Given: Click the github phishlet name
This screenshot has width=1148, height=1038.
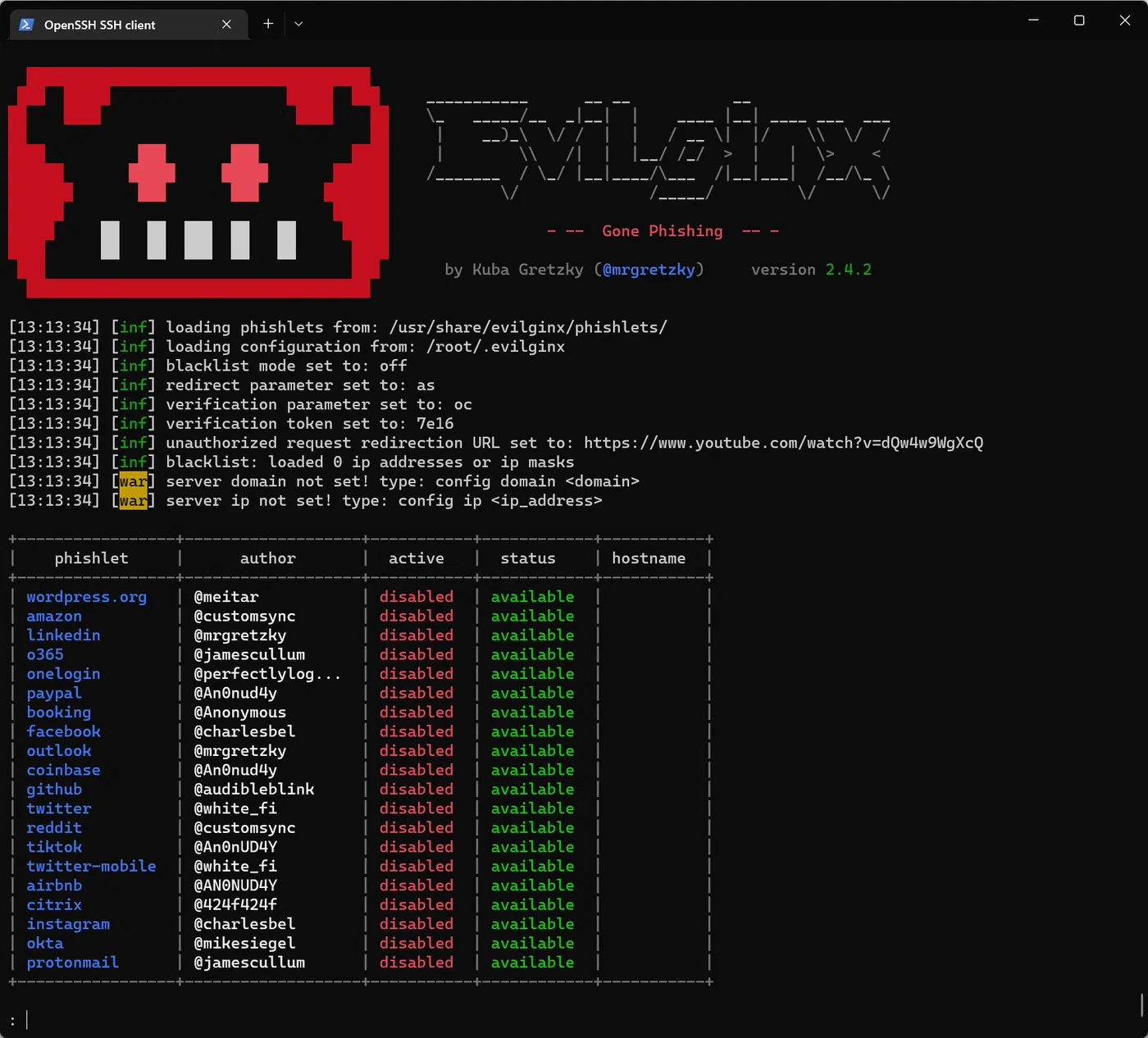Looking at the screenshot, I should (54, 790).
